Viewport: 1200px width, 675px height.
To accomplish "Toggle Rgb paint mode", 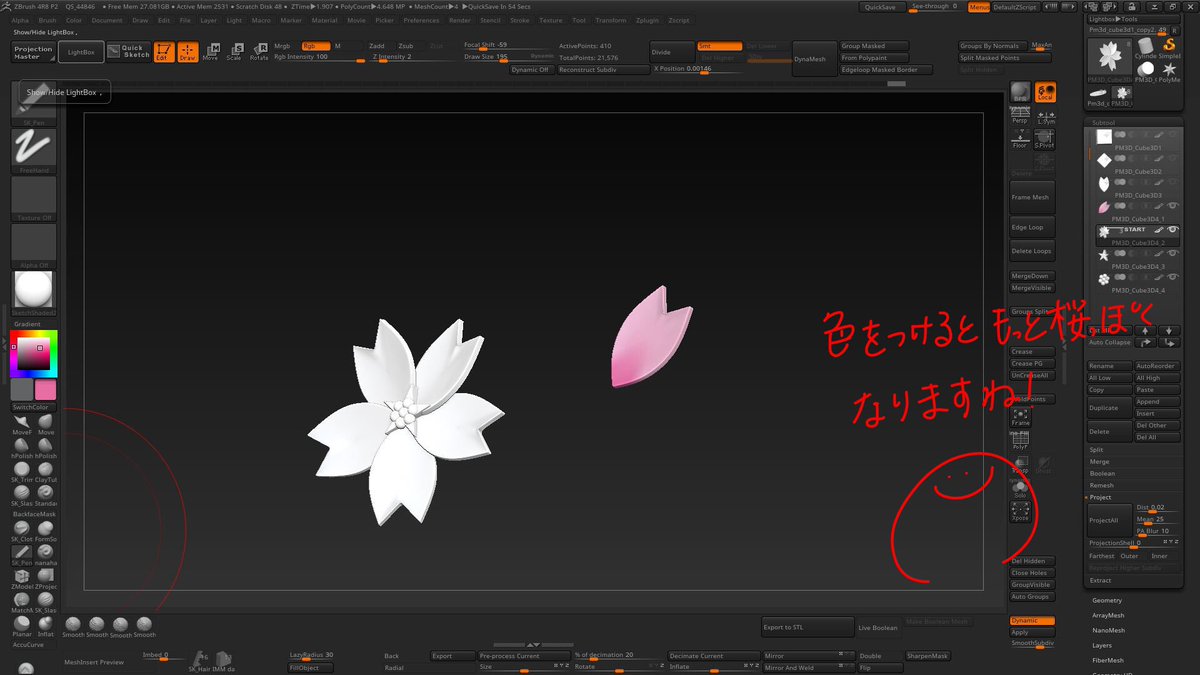I will pyautogui.click(x=315, y=46).
